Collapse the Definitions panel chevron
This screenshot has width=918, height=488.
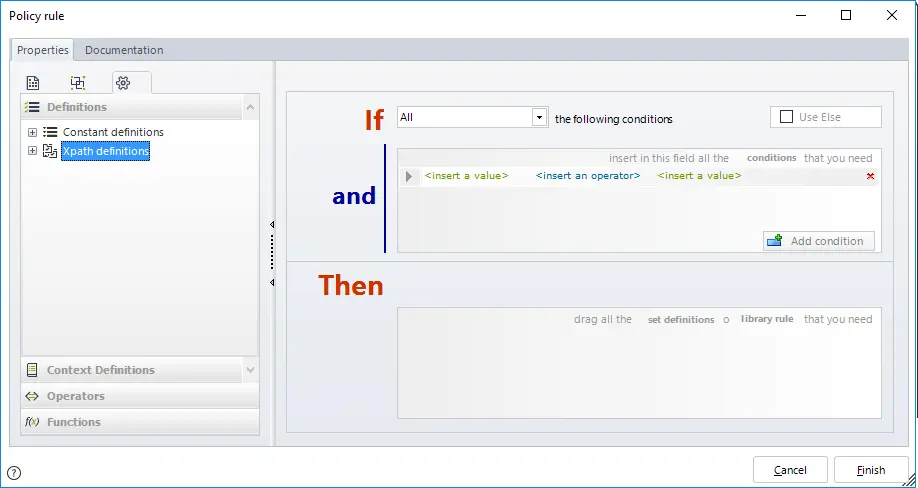[250, 107]
